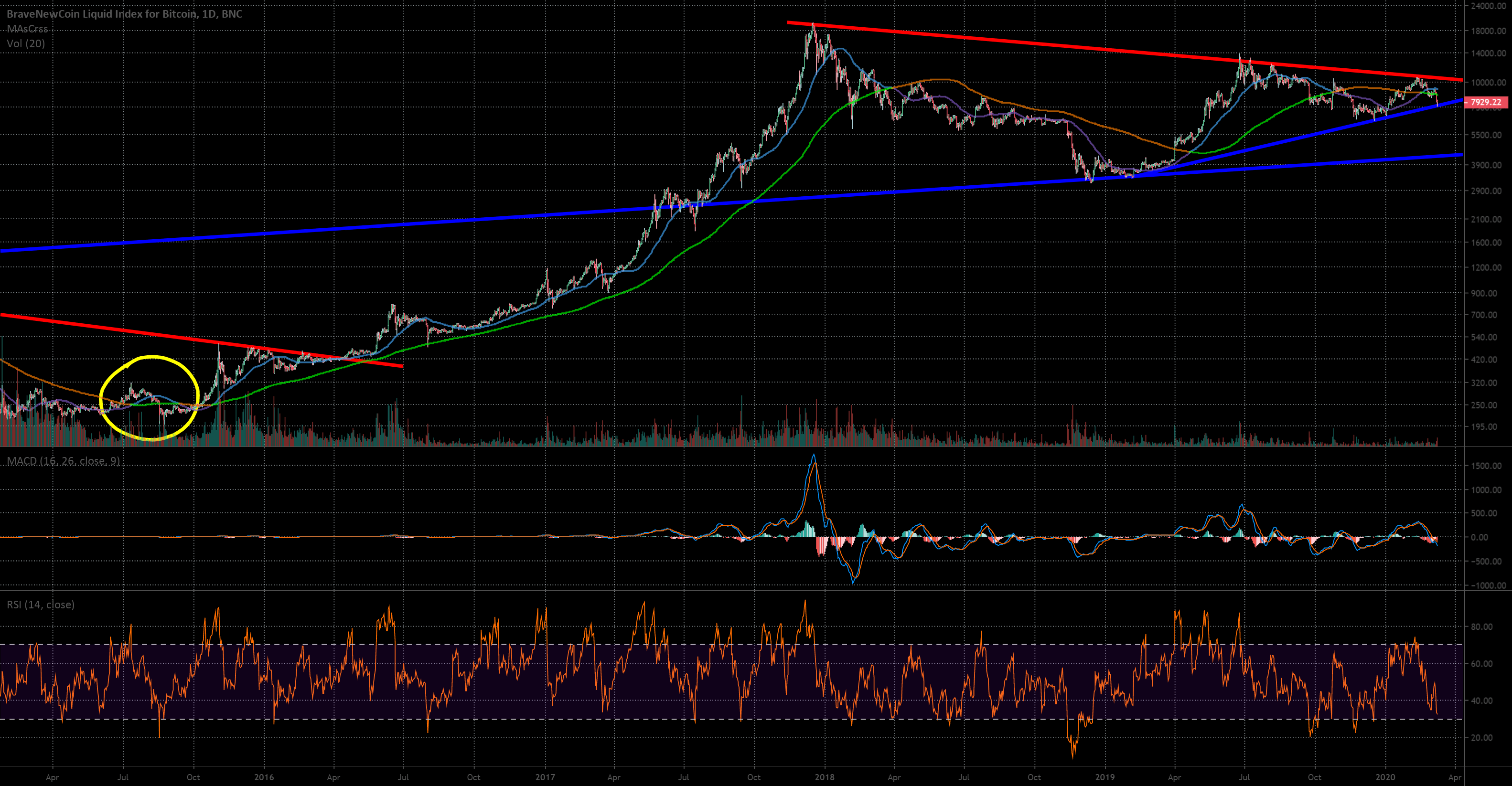Select the MACD (16, 26, close, 9) label
1512x786 pixels.
[64, 461]
